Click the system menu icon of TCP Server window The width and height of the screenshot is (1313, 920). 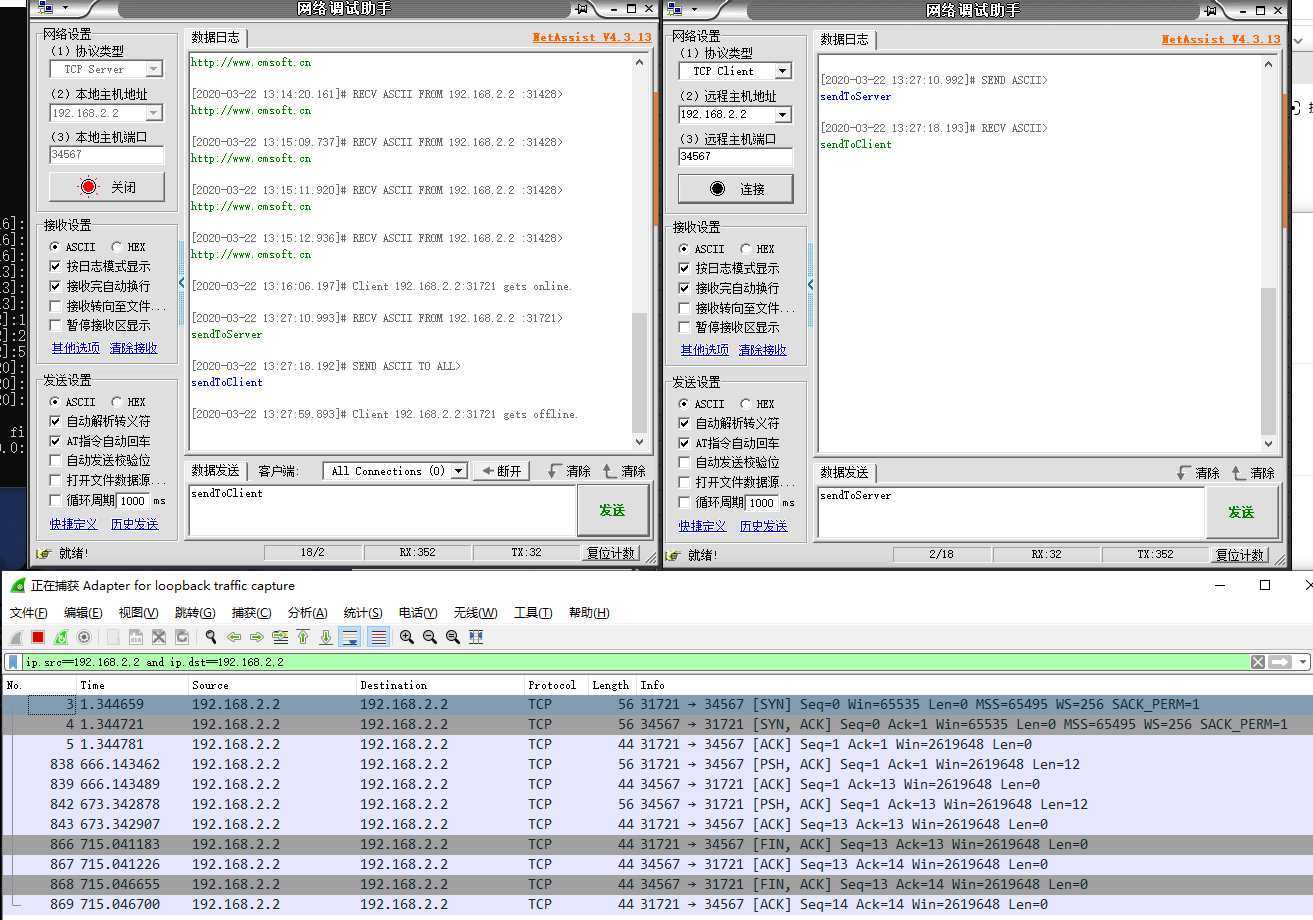(x=44, y=9)
